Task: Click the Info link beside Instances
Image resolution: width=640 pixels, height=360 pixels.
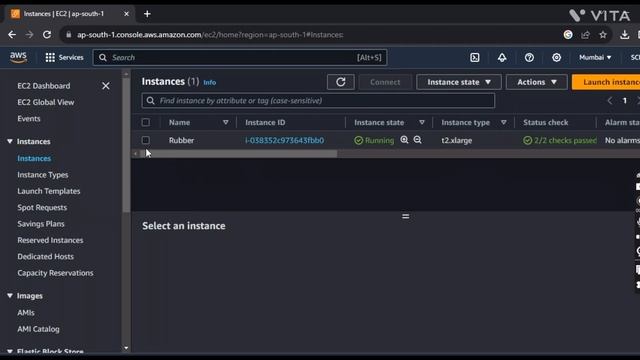Action: point(210,82)
